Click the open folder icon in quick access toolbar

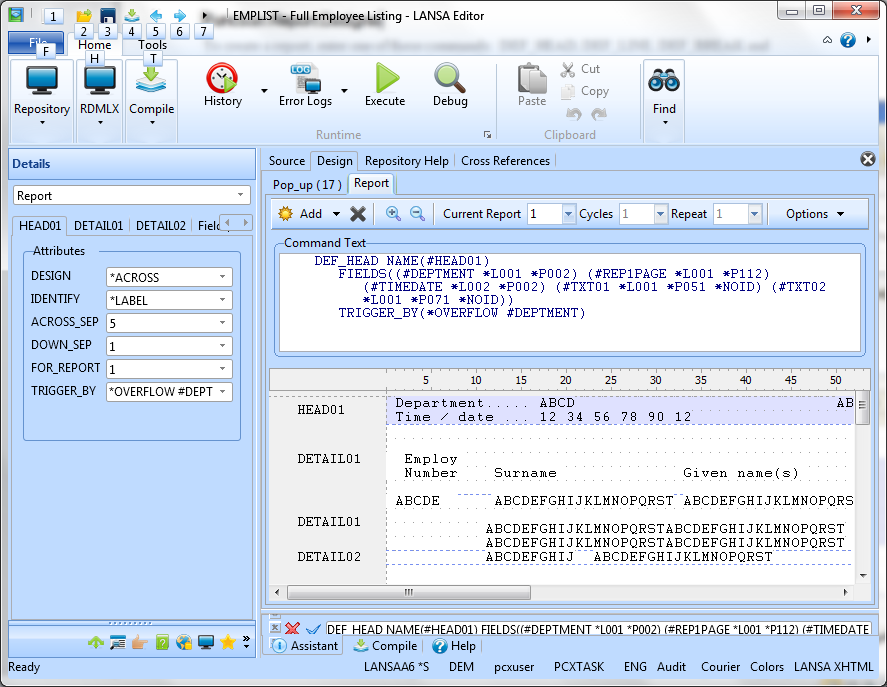click(84, 15)
